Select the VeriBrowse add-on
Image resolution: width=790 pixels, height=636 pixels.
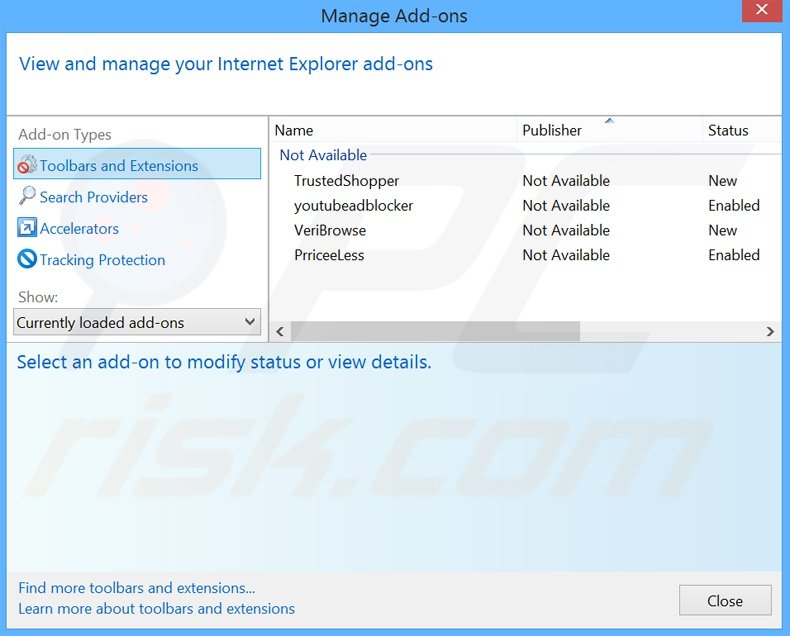[330, 230]
